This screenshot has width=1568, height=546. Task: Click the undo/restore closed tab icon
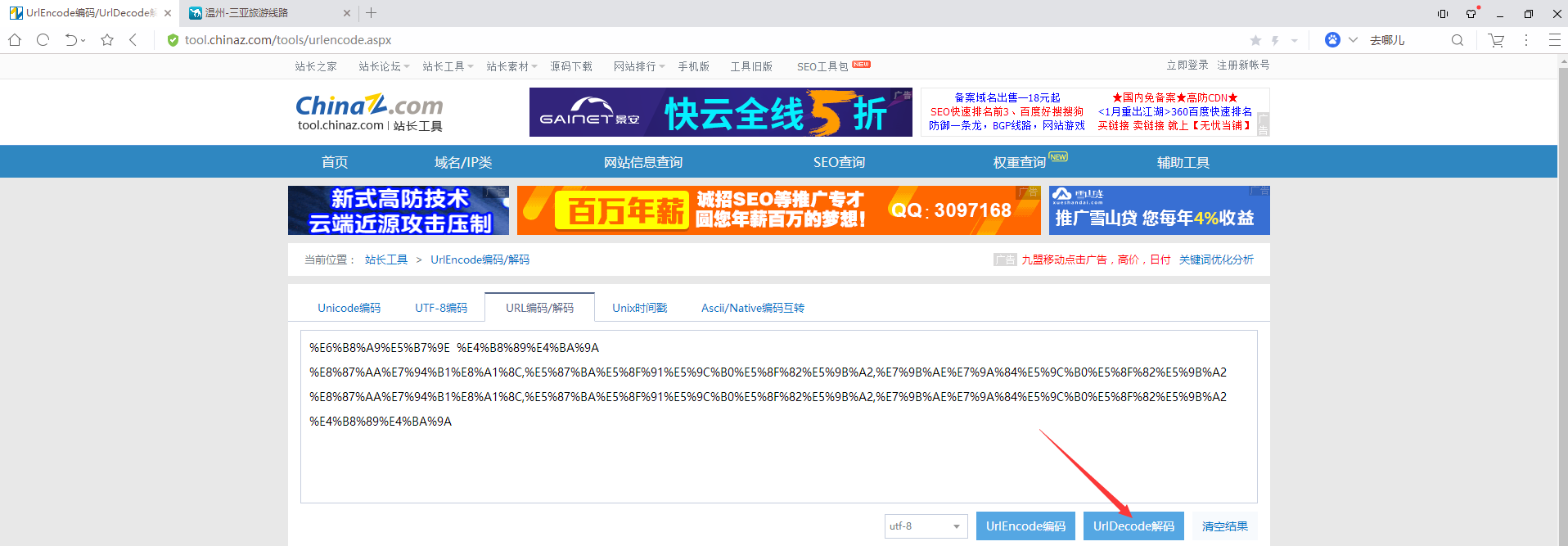pyautogui.click(x=71, y=40)
